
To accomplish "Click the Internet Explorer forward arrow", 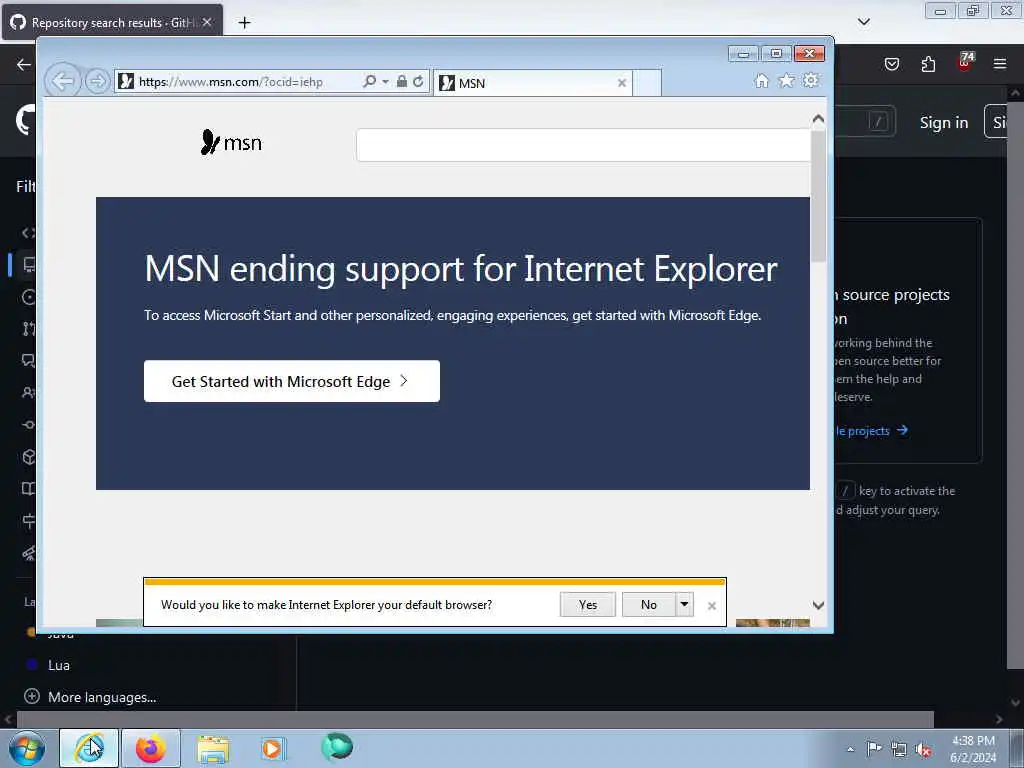I will pos(97,82).
